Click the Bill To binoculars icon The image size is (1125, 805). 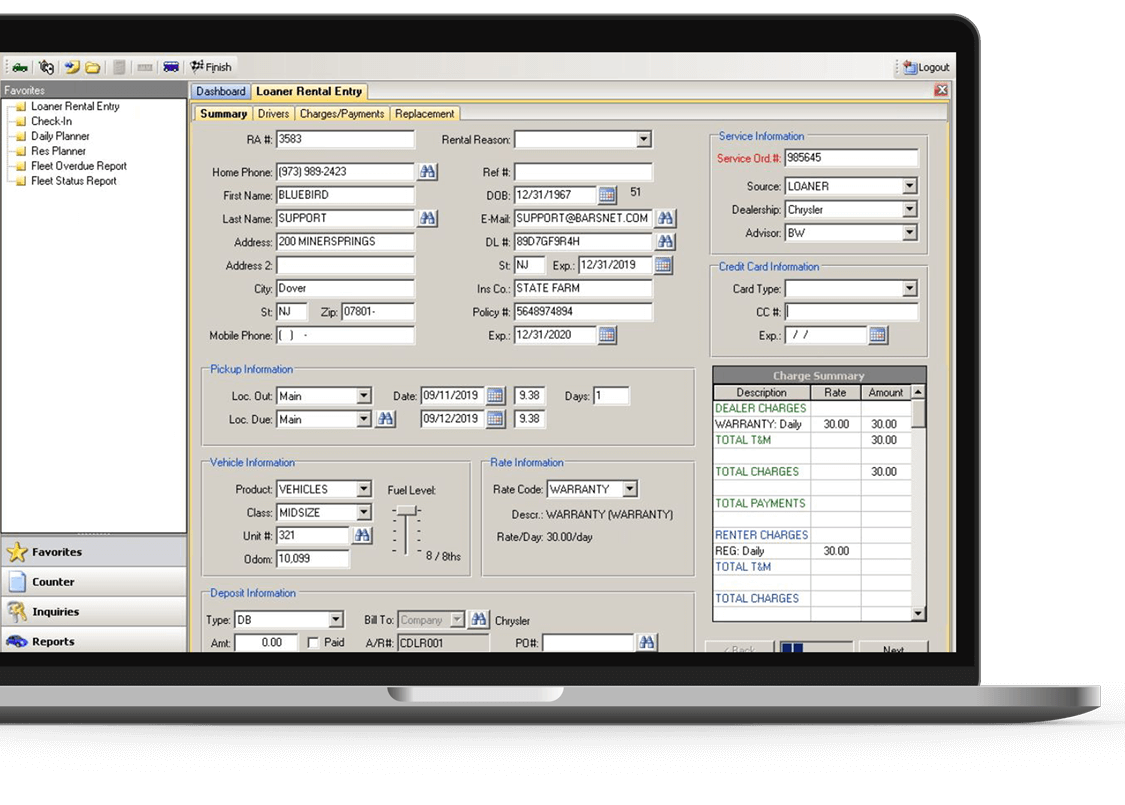[479, 619]
